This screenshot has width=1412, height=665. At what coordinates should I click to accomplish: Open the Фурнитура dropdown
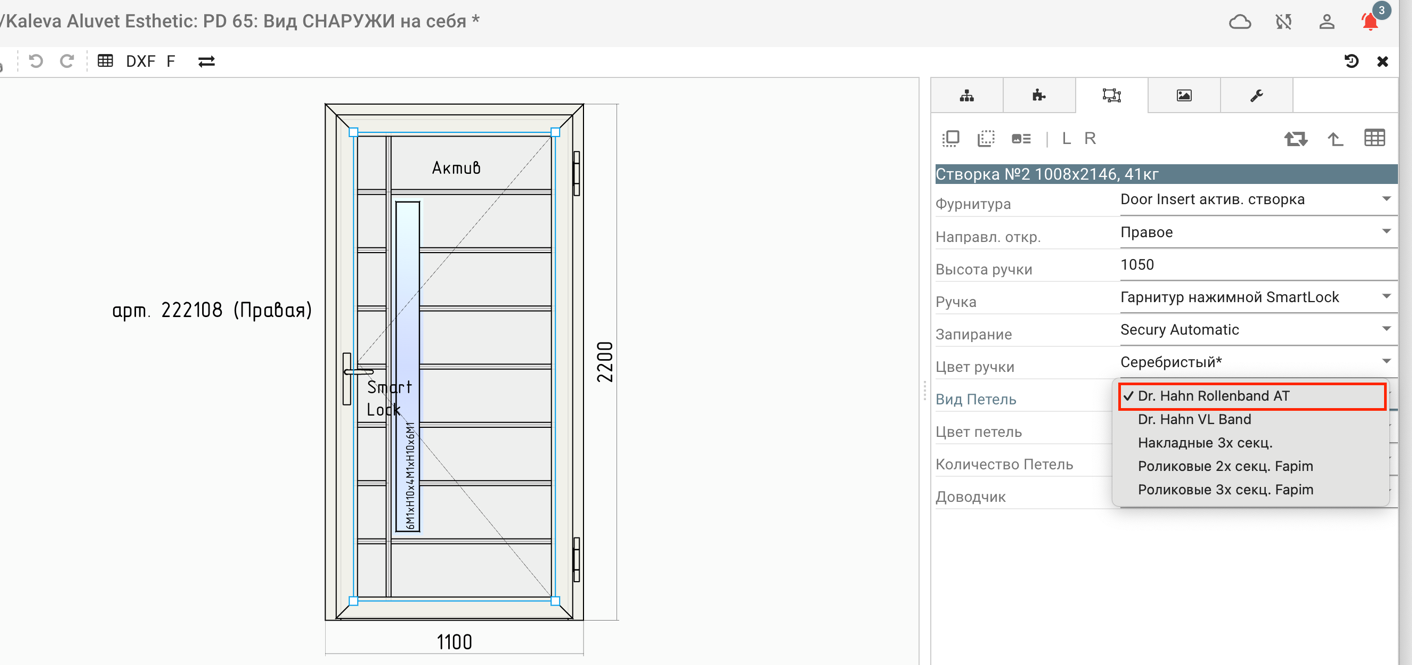[1257, 200]
